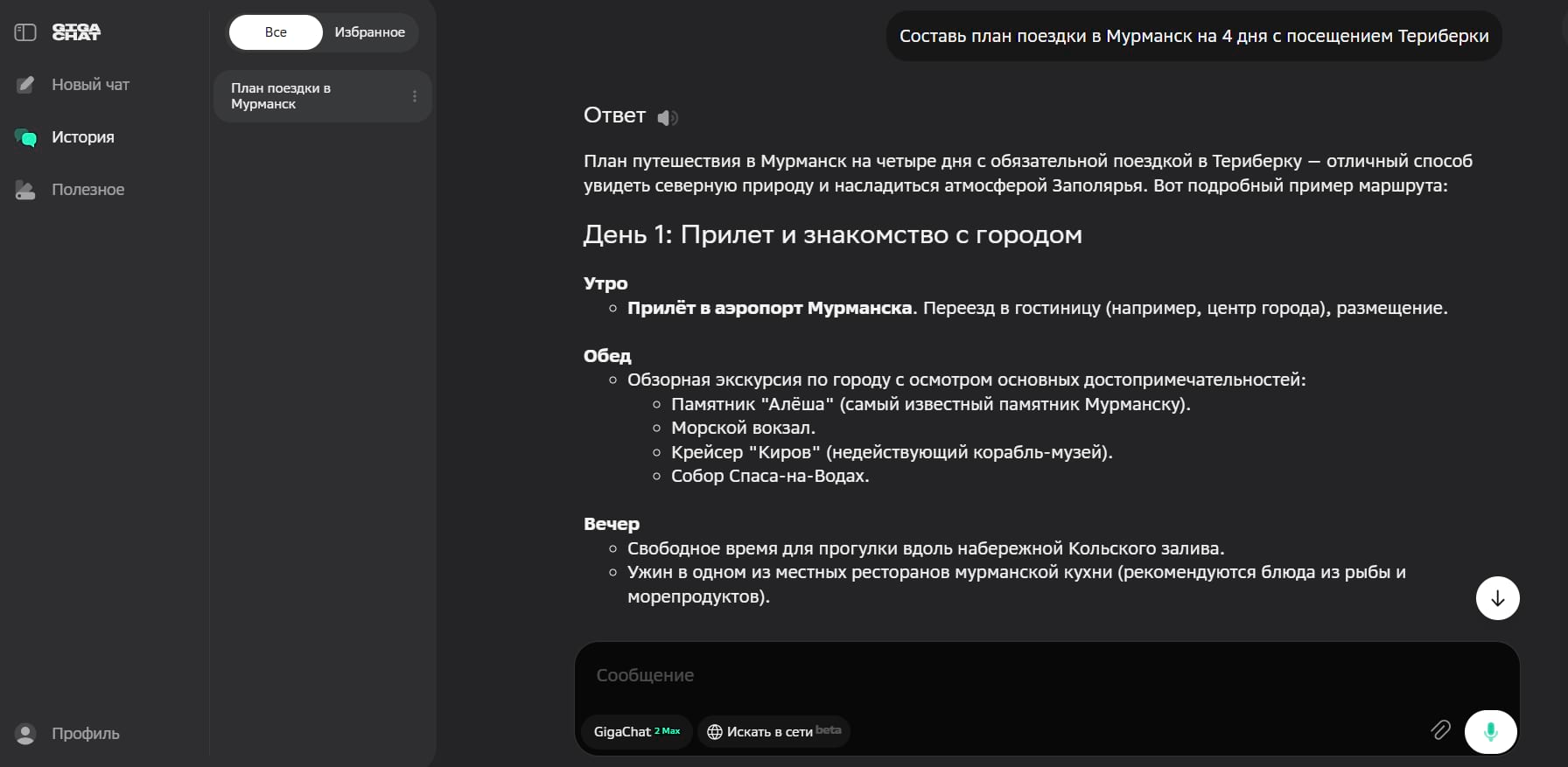Collapse the sidebar panel icon
Image resolution: width=1568 pixels, height=767 pixels.
[x=25, y=32]
